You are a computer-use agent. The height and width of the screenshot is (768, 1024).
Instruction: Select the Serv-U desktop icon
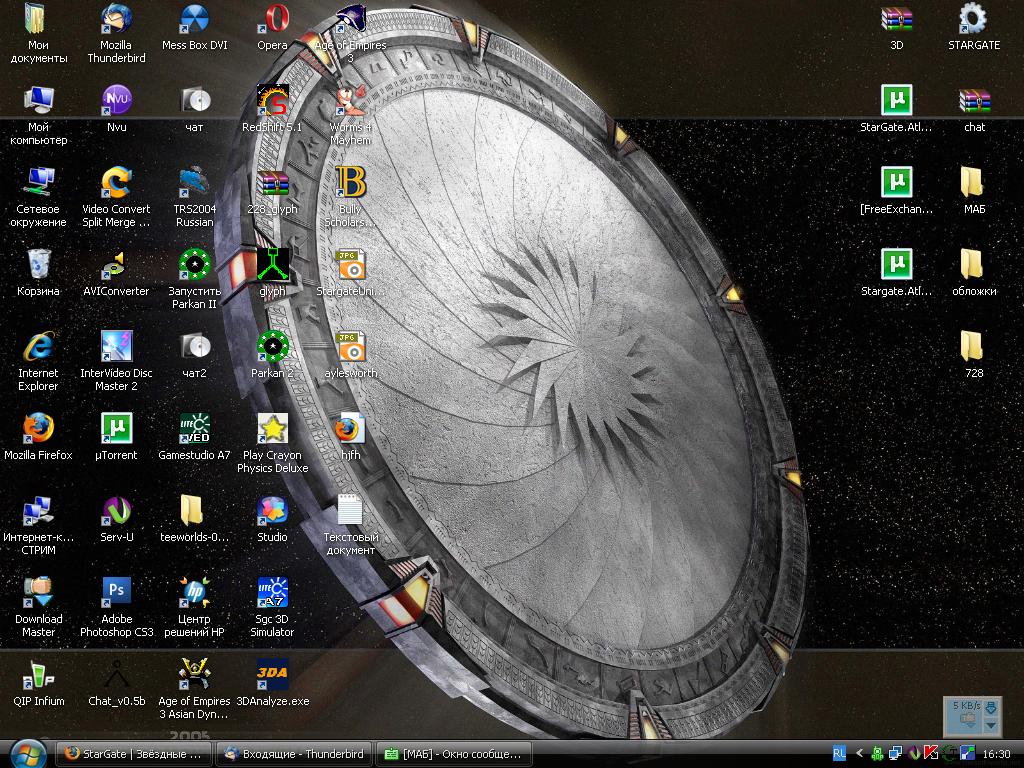point(117,511)
